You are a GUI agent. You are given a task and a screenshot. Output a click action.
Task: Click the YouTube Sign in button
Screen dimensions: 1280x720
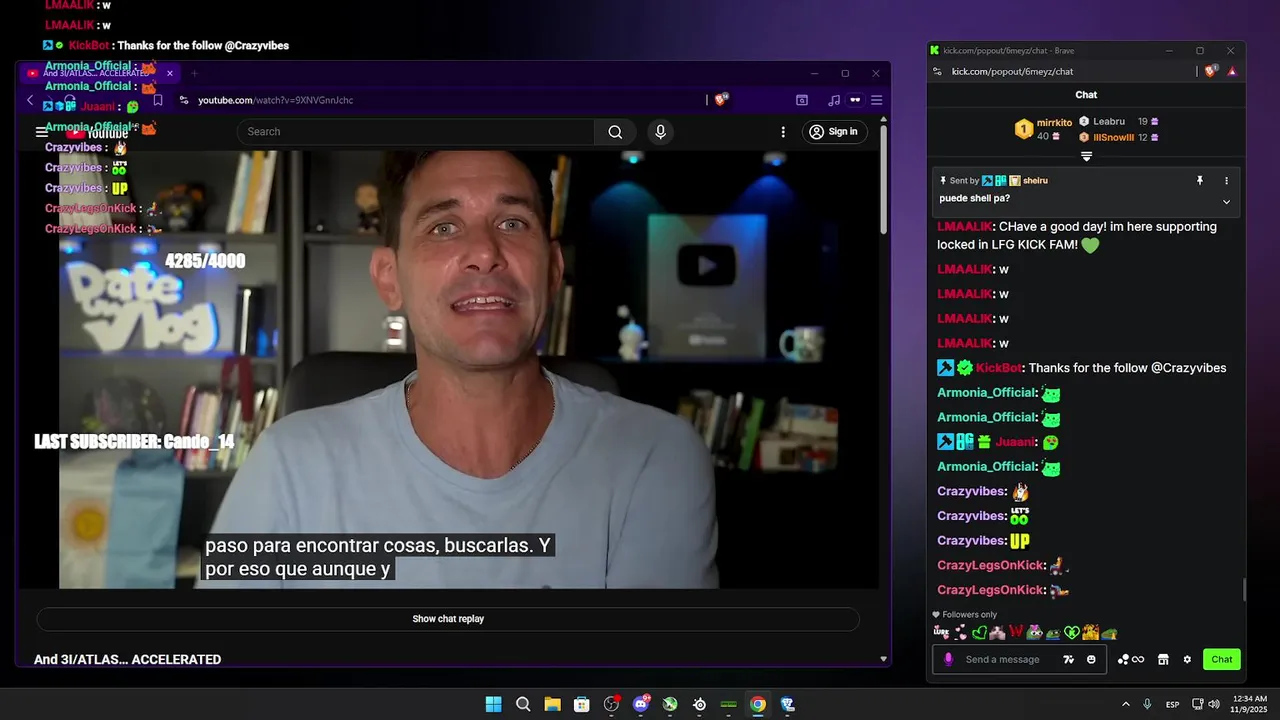833,132
